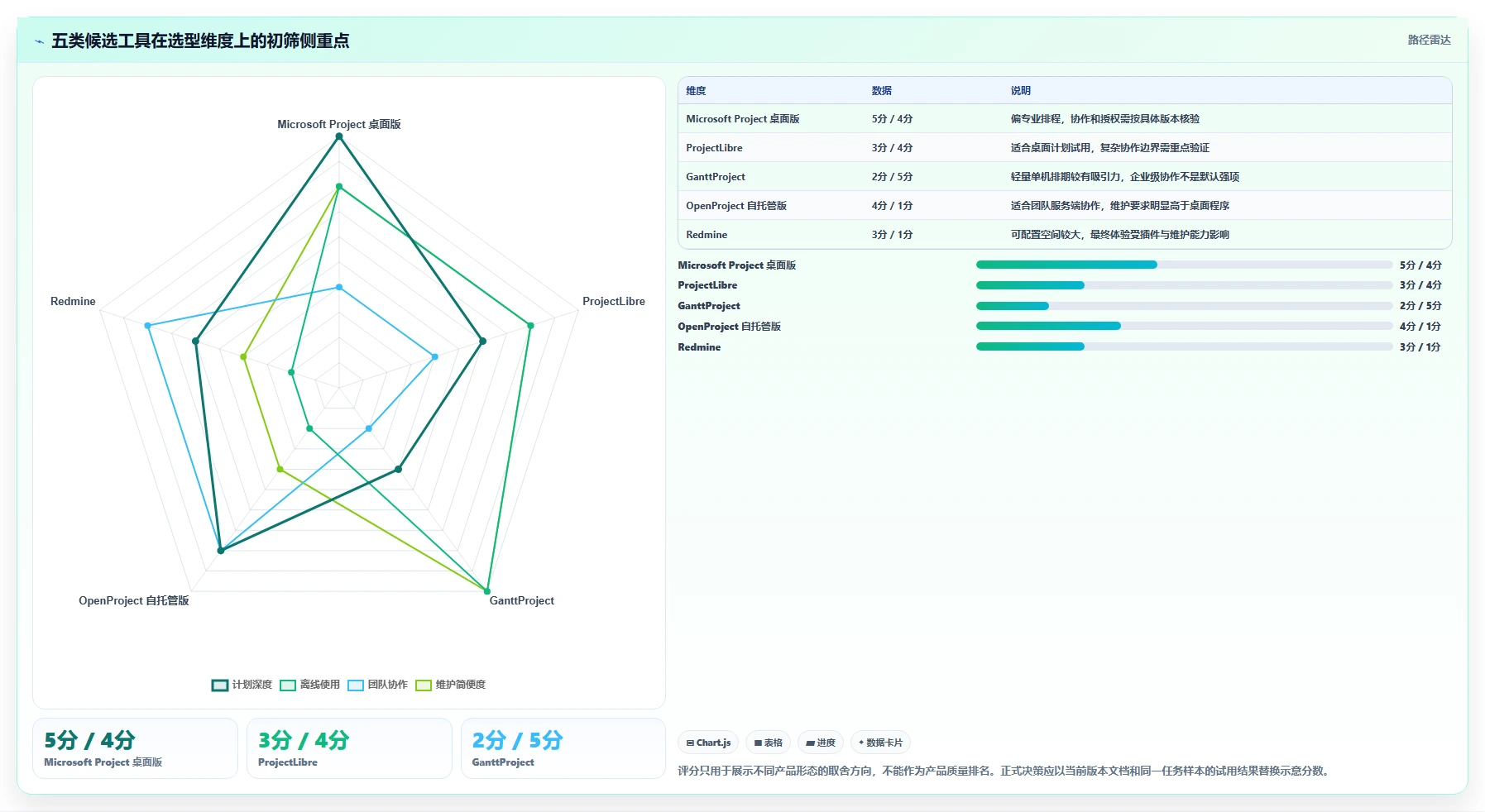
Task: Toggle 维护简便度 legend series
Action: (x=450, y=685)
